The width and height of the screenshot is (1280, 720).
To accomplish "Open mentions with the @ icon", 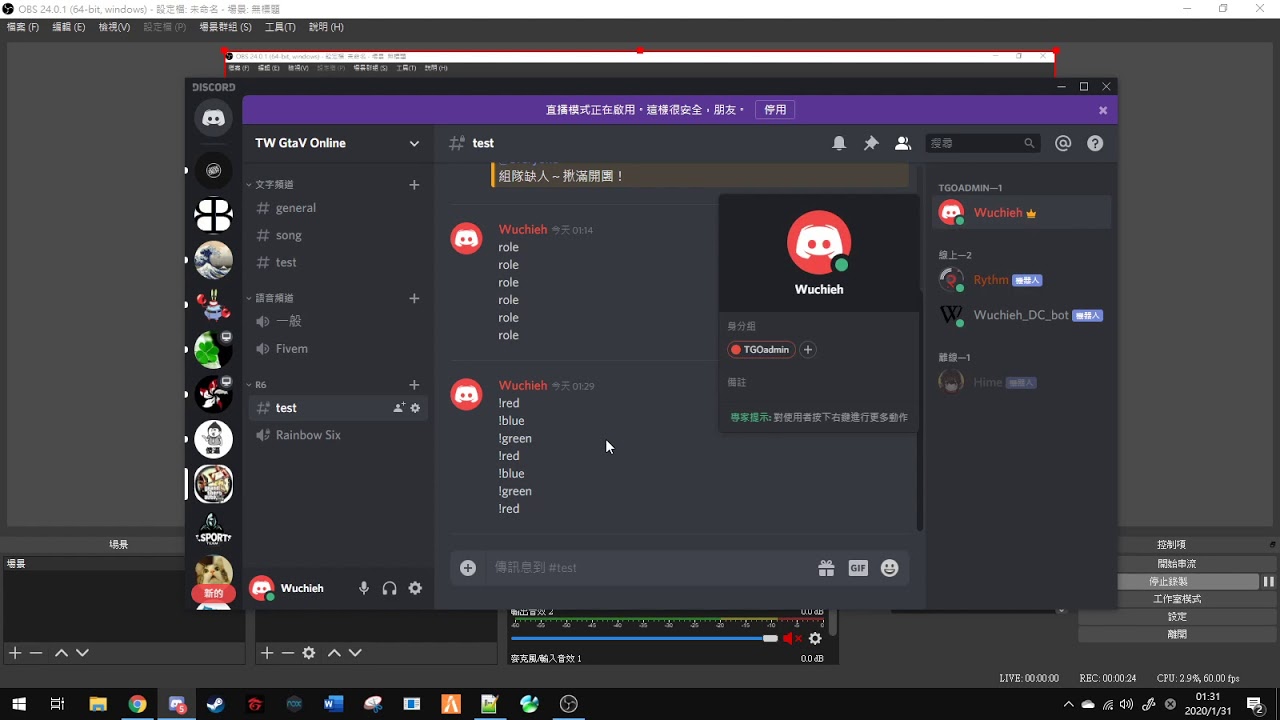I will click(x=1063, y=143).
